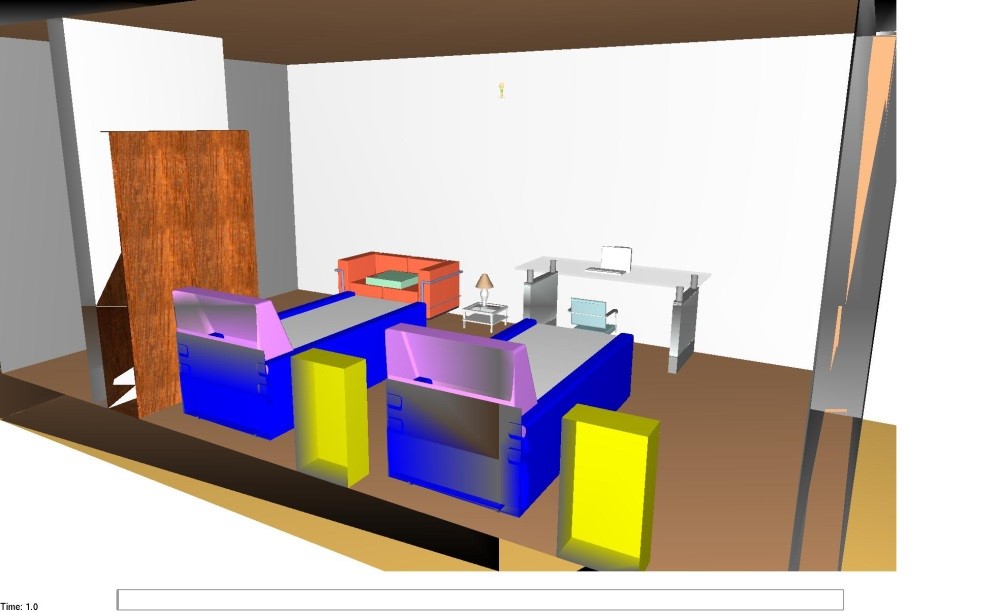Select the right bed's pink headboard

tap(455, 363)
